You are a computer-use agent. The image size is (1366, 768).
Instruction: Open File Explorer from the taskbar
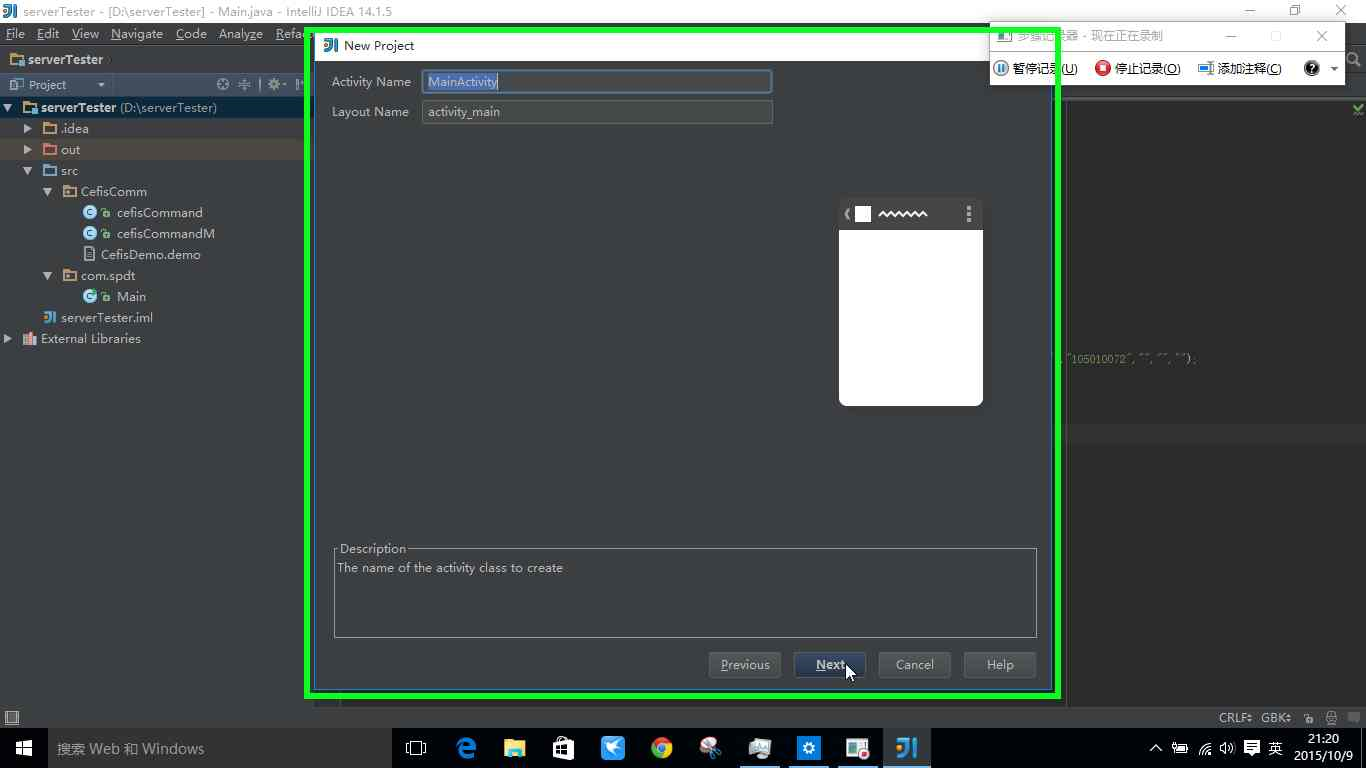515,748
